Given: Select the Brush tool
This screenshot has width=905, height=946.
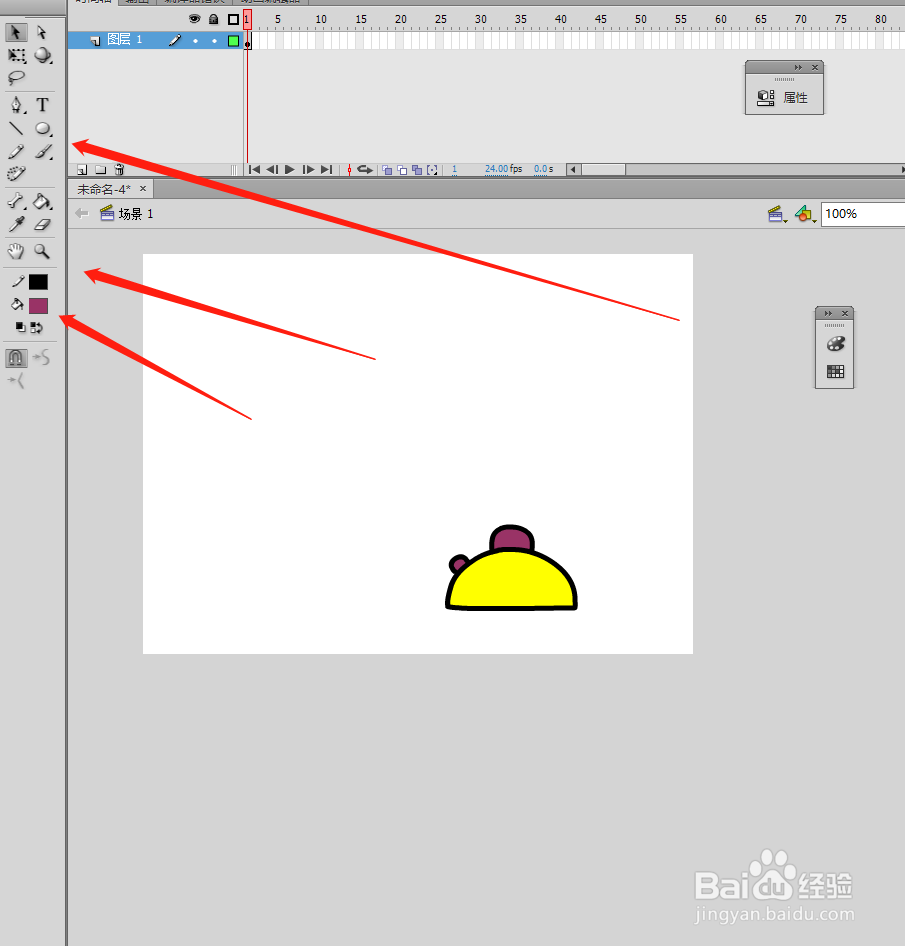Looking at the screenshot, I should point(43,151).
